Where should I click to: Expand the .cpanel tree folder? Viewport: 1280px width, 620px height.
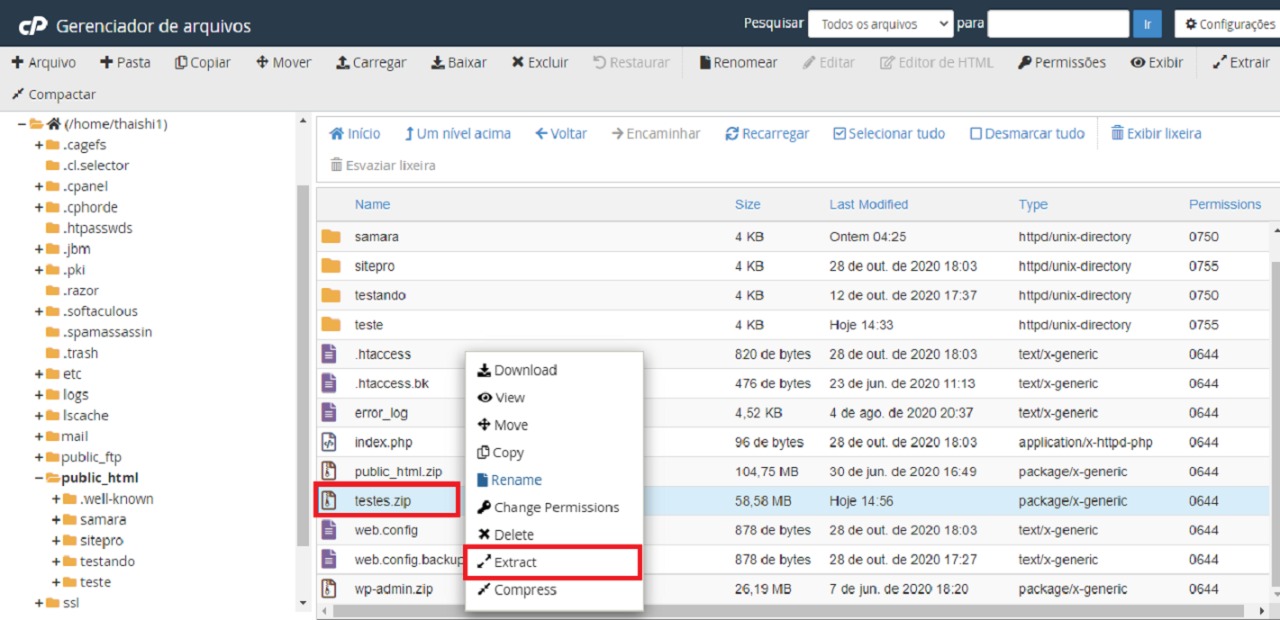click(39, 187)
